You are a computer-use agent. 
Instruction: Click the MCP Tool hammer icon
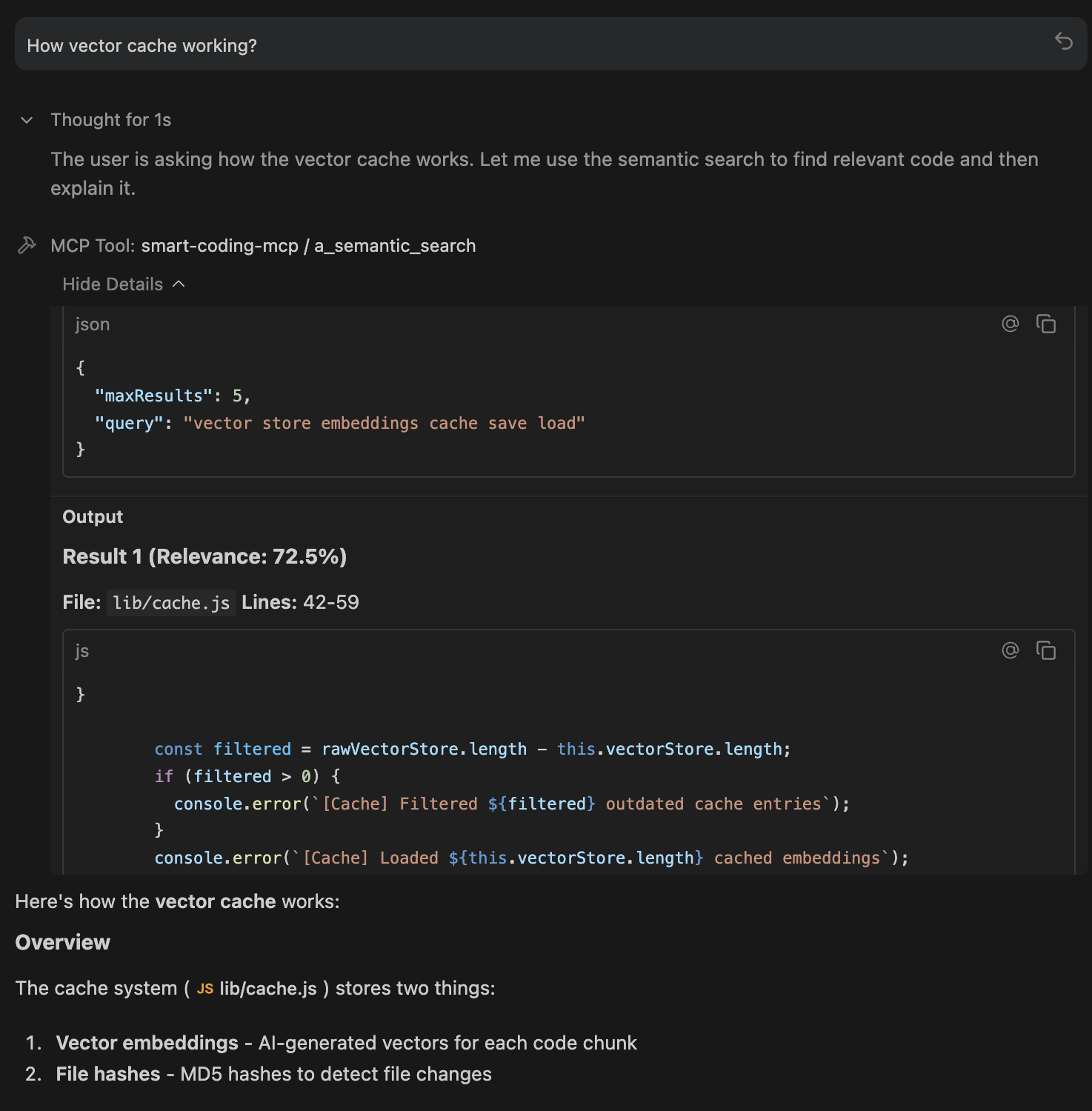27,245
